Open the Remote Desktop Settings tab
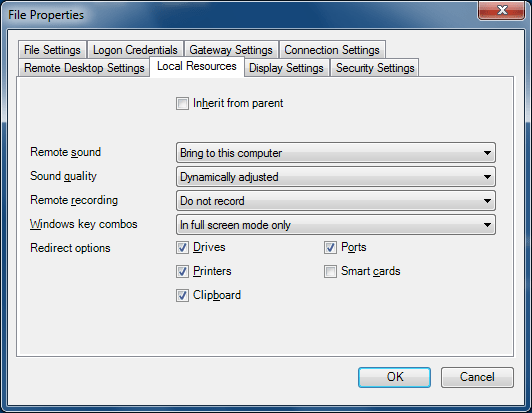This screenshot has width=532, height=413. [x=84, y=68]
